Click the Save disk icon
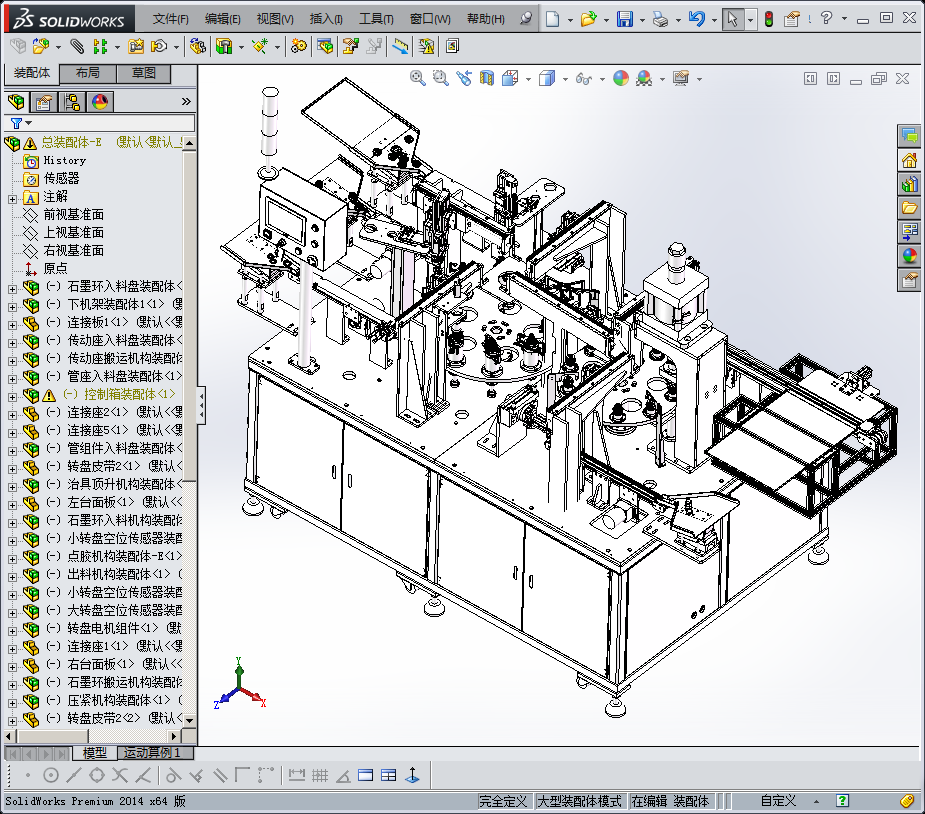Image resolution: width=925 pixels, height=814 pixels. [x=625, y=19]
